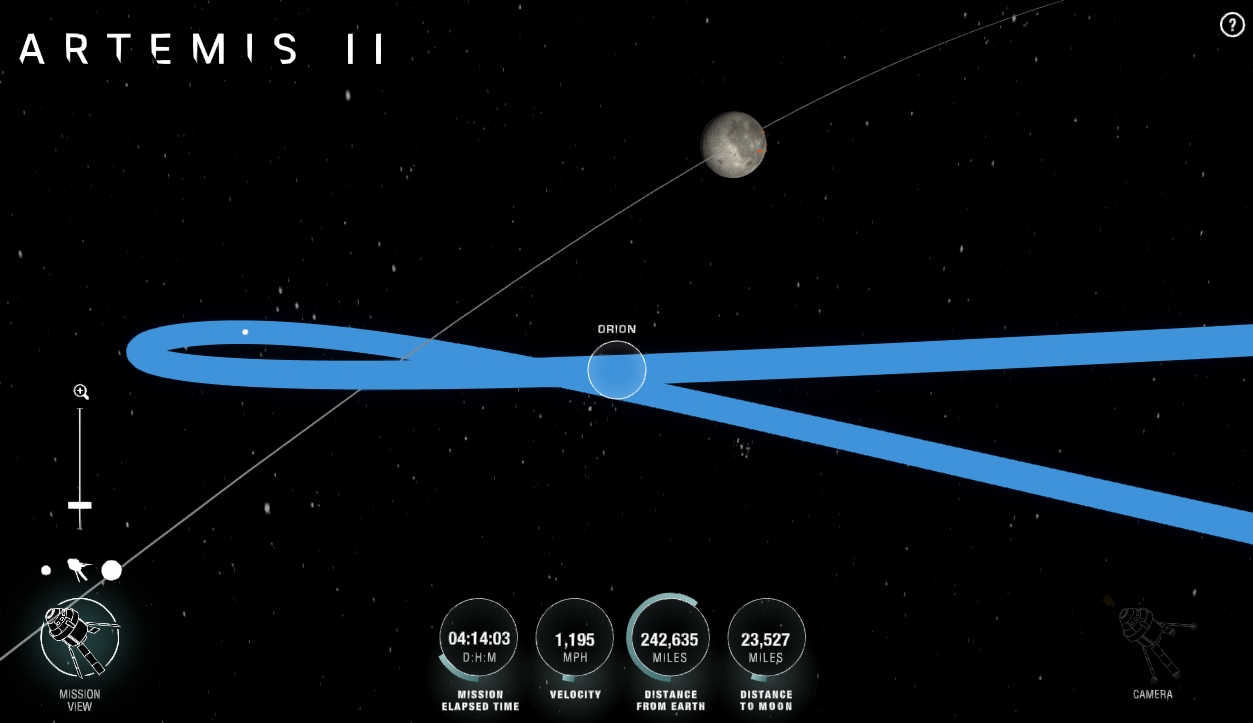The height and width of the screenshot is (723, 1253).
Task: Open the Camera spacecraft icon
Action: tap(1152, 640)
